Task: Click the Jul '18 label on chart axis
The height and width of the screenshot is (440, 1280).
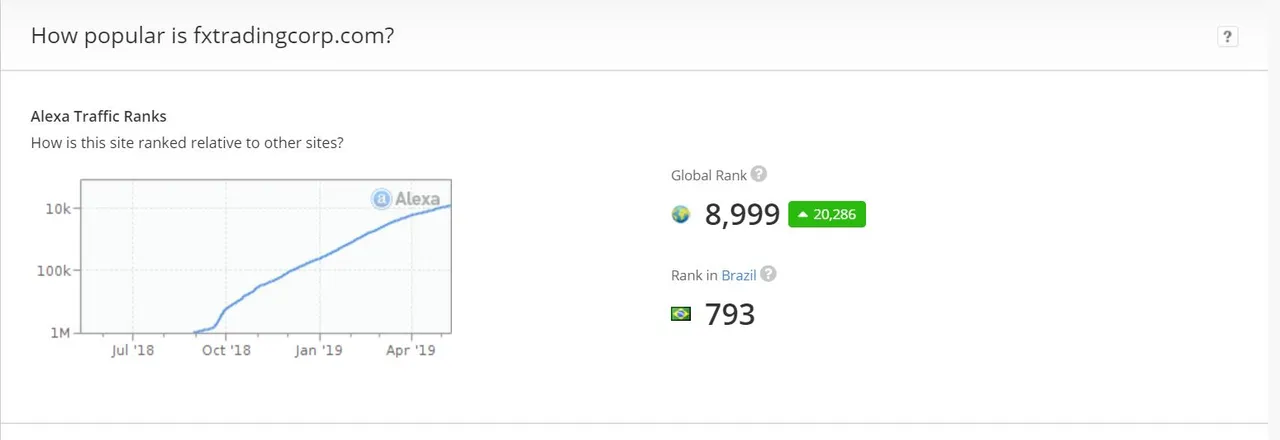Action: pos(133,350)
